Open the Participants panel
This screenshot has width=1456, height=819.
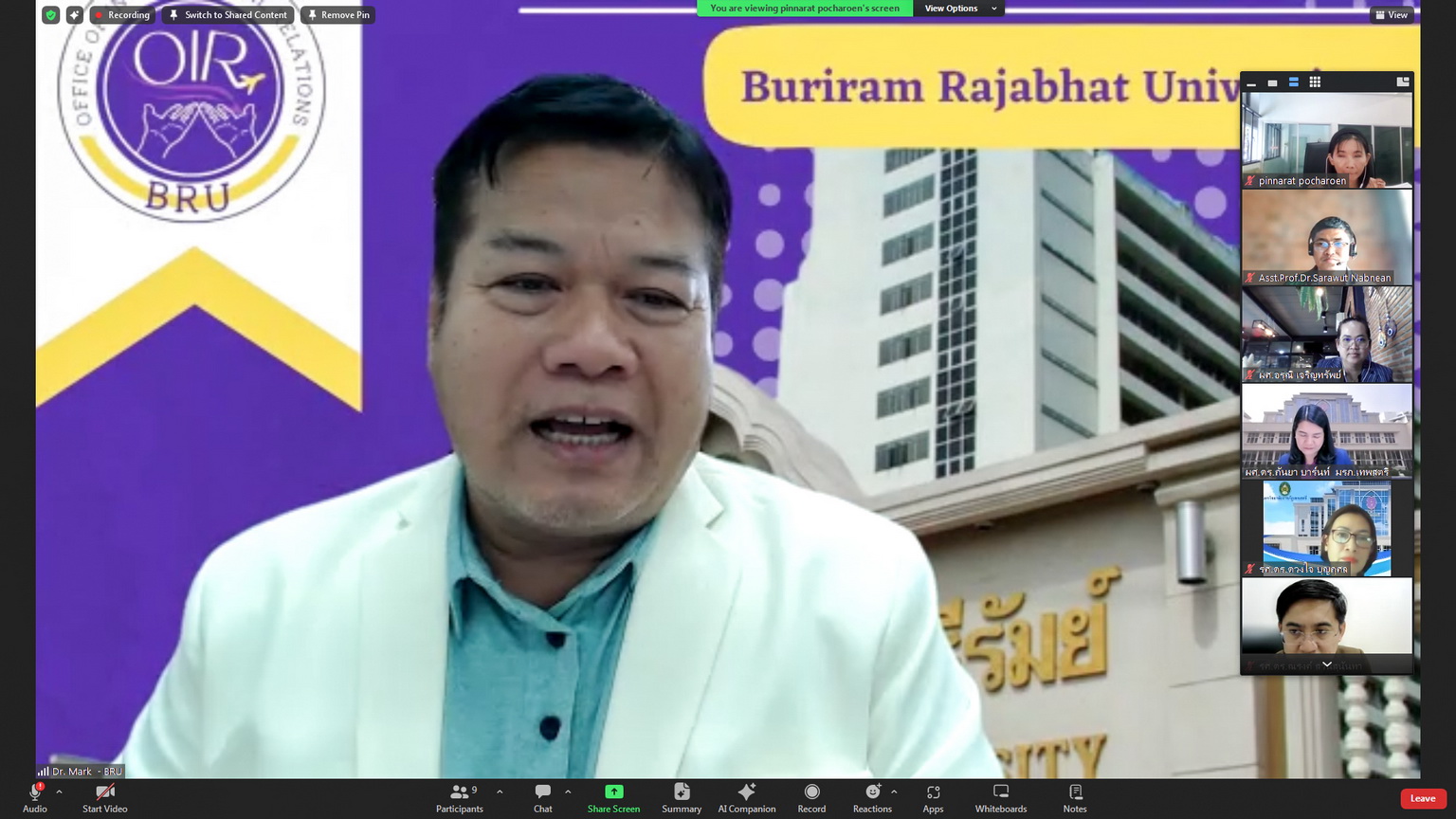click(460, 797)
